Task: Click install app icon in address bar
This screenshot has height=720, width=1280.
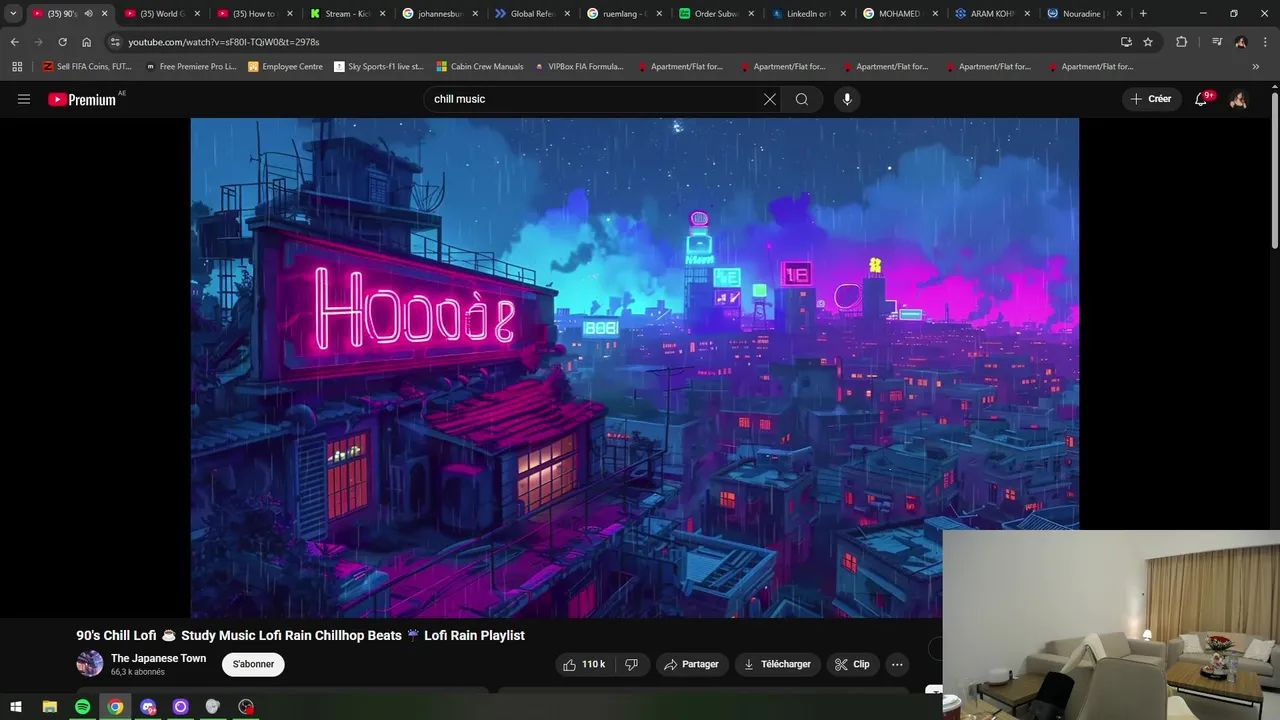Action: [x=1126, y=42]
